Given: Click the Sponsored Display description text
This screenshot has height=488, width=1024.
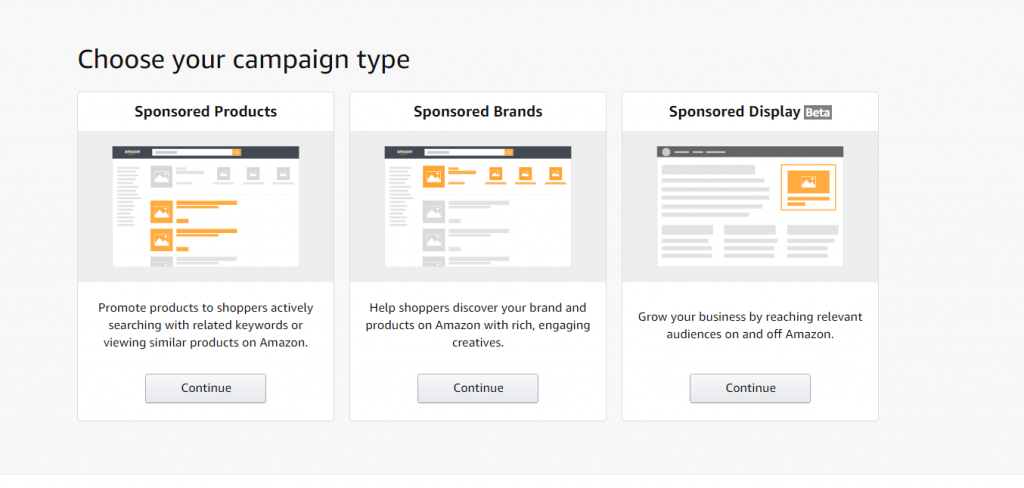Looking at the screenshot, I should pyautogui.click(x=750, y=325).
